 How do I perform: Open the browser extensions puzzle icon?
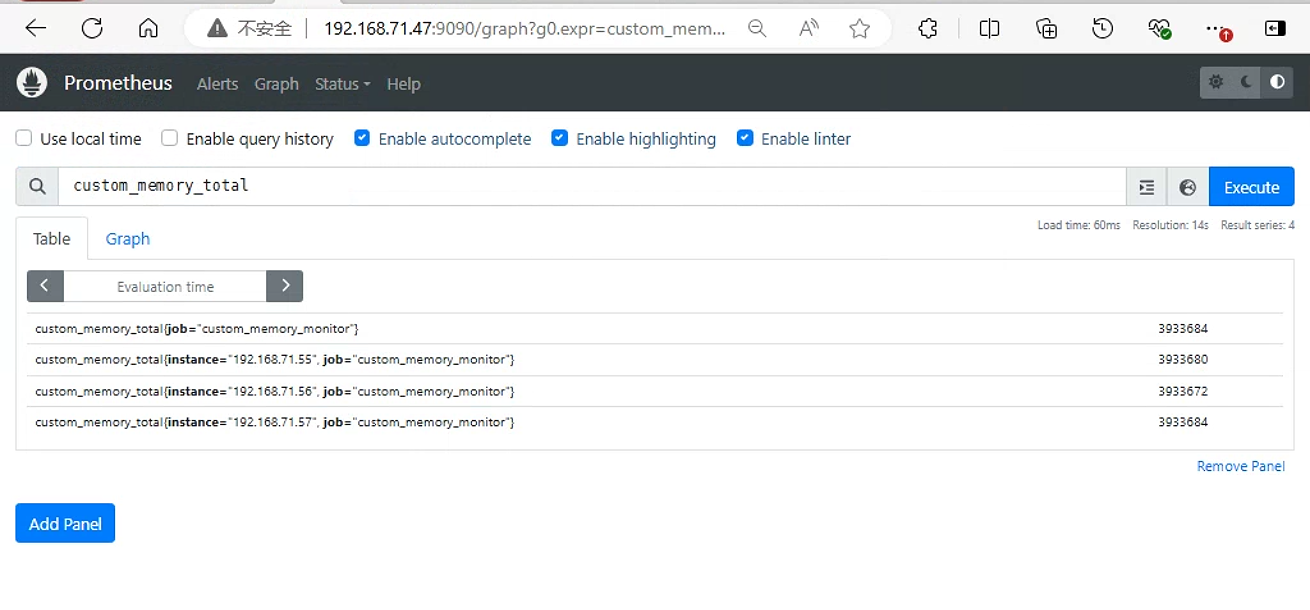928,29
